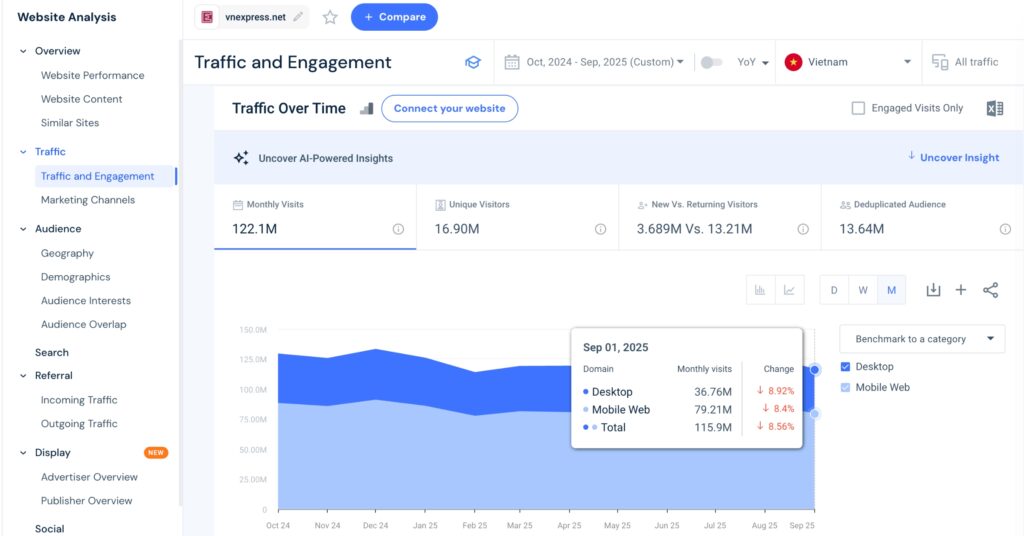Click the share icon above chart
The width and height of the screenshot is (1024, 536).
(x=990, y=290)
